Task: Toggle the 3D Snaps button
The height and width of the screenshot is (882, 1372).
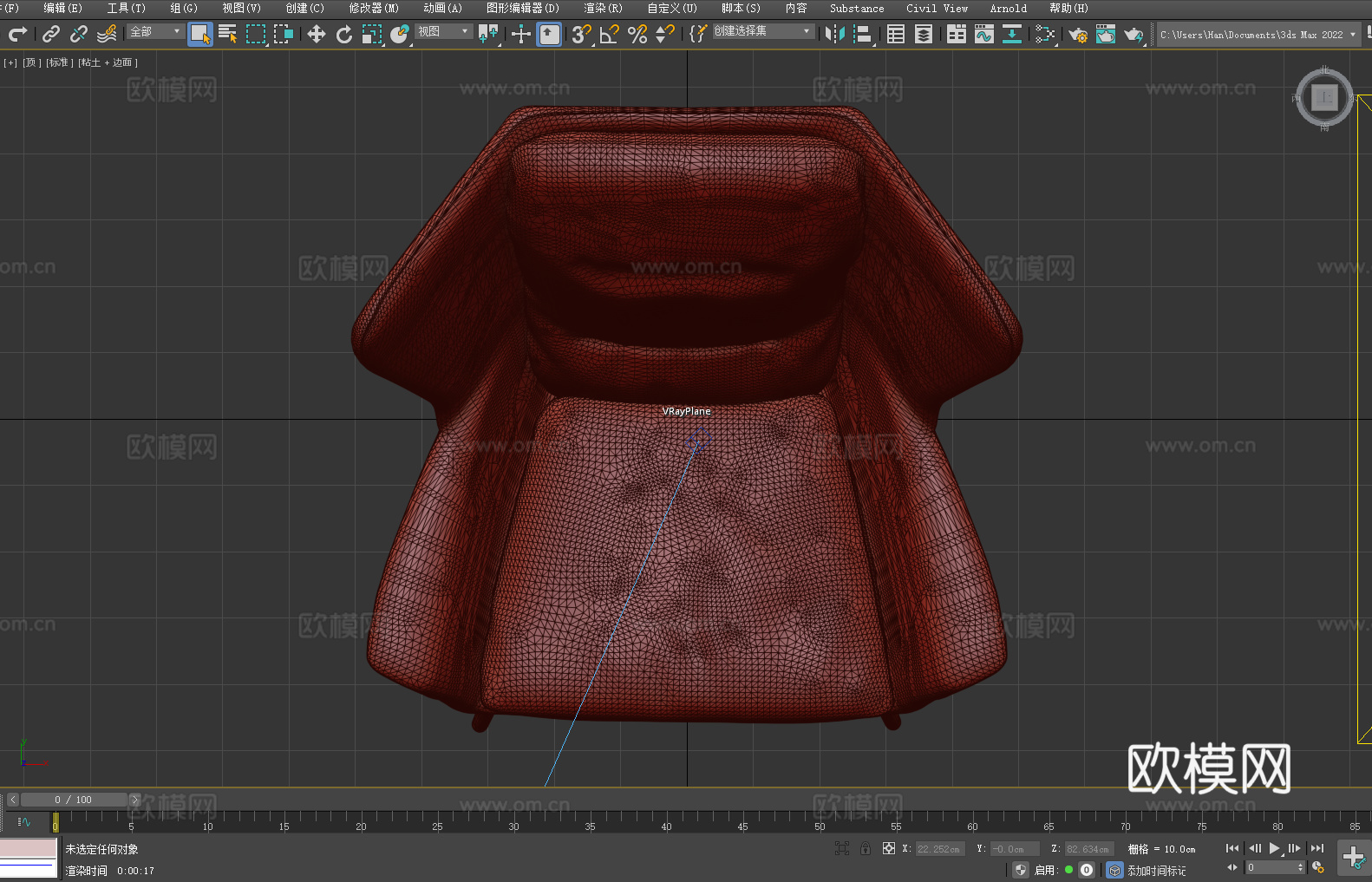Action: [x=582, y=34]
